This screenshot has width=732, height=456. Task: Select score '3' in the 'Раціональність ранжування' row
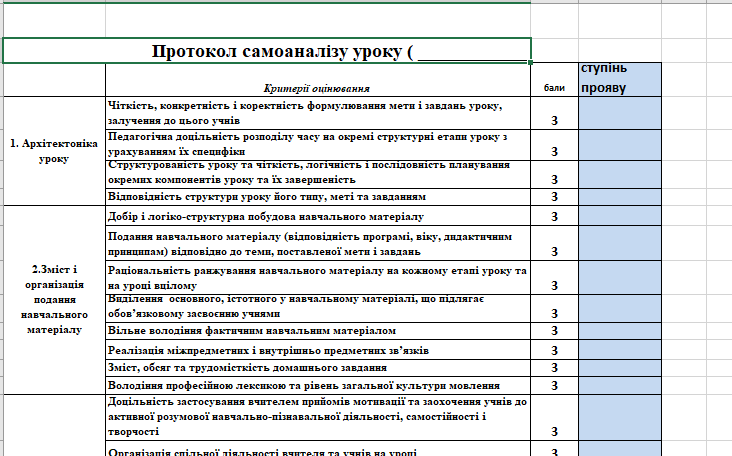coord(554,277)
